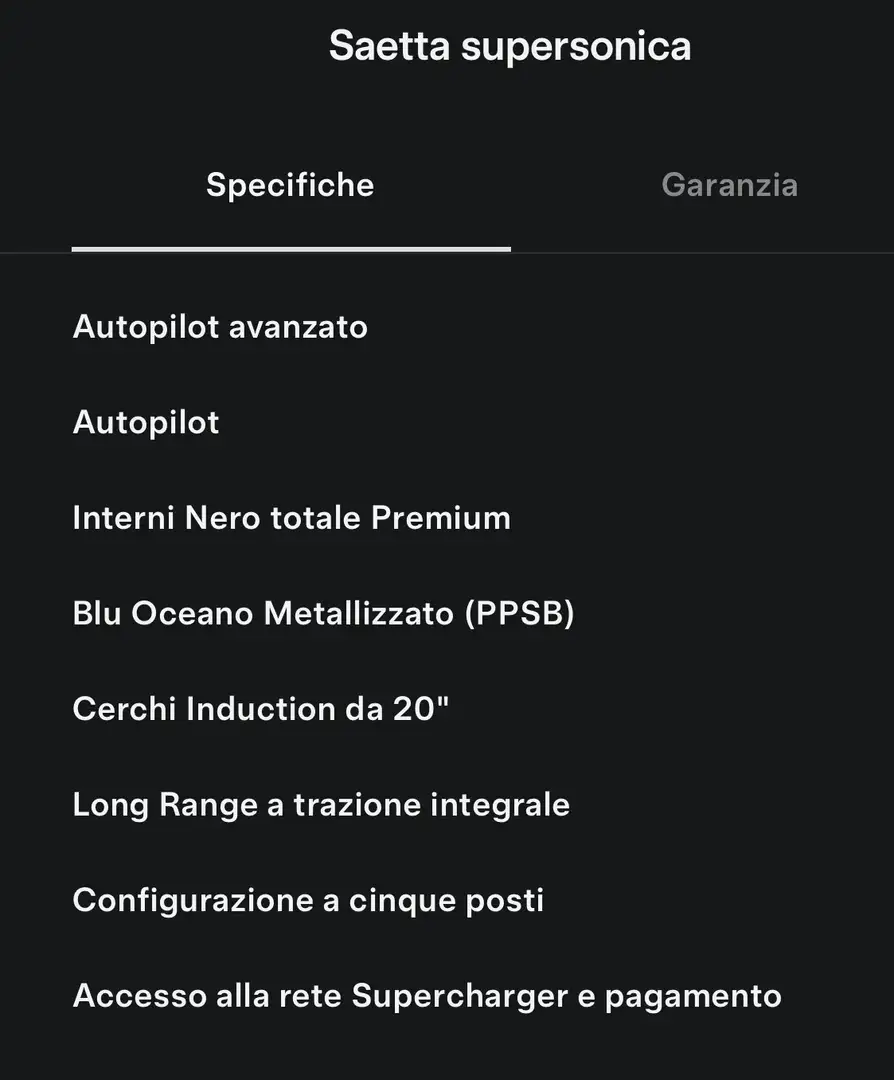Tap the five-seat configuration specification
894x1080 pixels.
308,900
